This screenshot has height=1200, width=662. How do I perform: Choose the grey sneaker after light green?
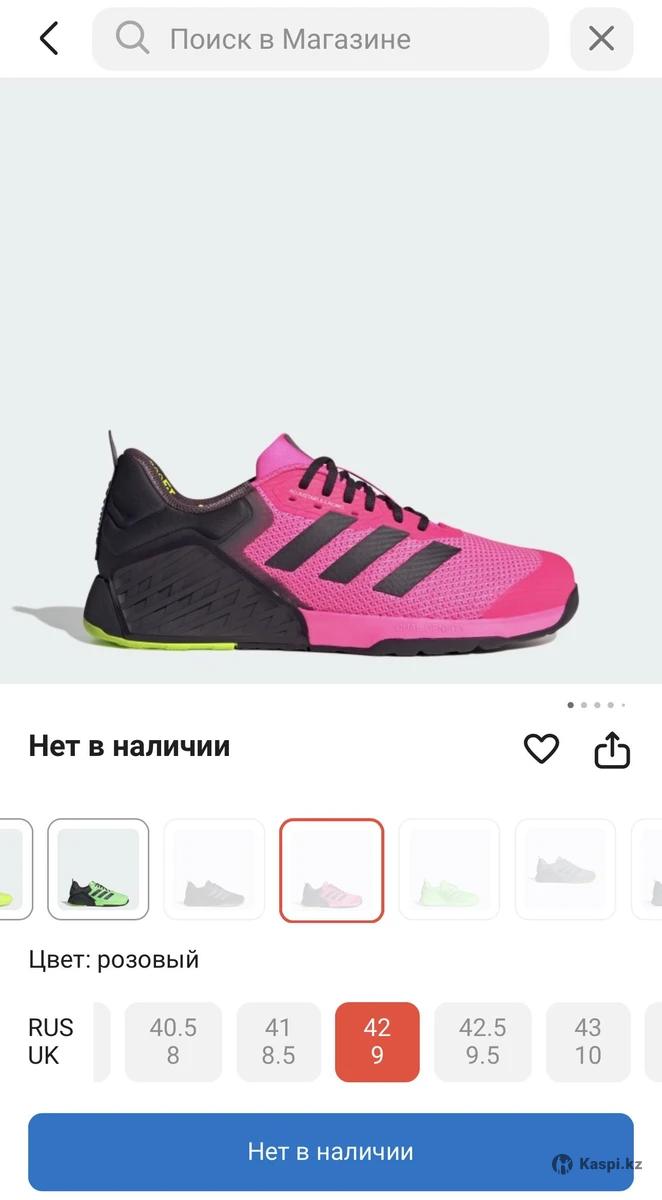pyautogui.click(x=565, y=869)
